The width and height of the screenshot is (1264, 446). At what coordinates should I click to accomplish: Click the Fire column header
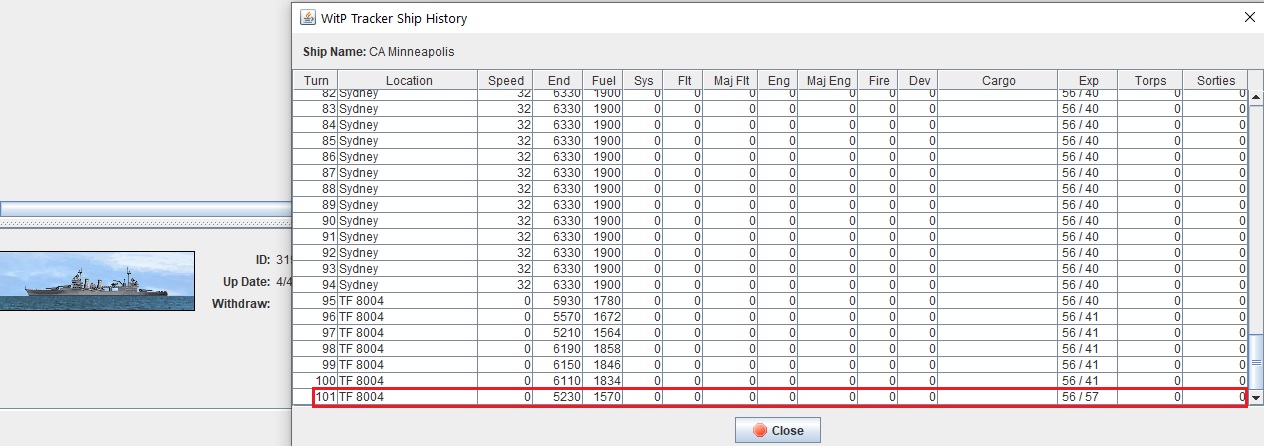tap(879, 81)
